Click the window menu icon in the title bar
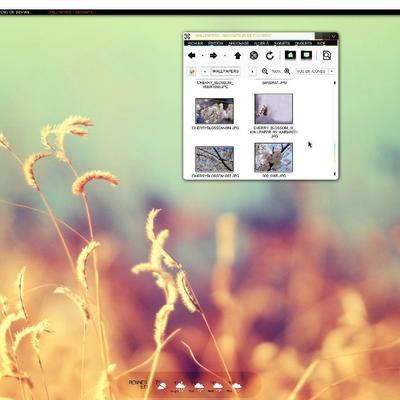The height and width of the screenshot is (400, 400). click(x=187, y=36)
